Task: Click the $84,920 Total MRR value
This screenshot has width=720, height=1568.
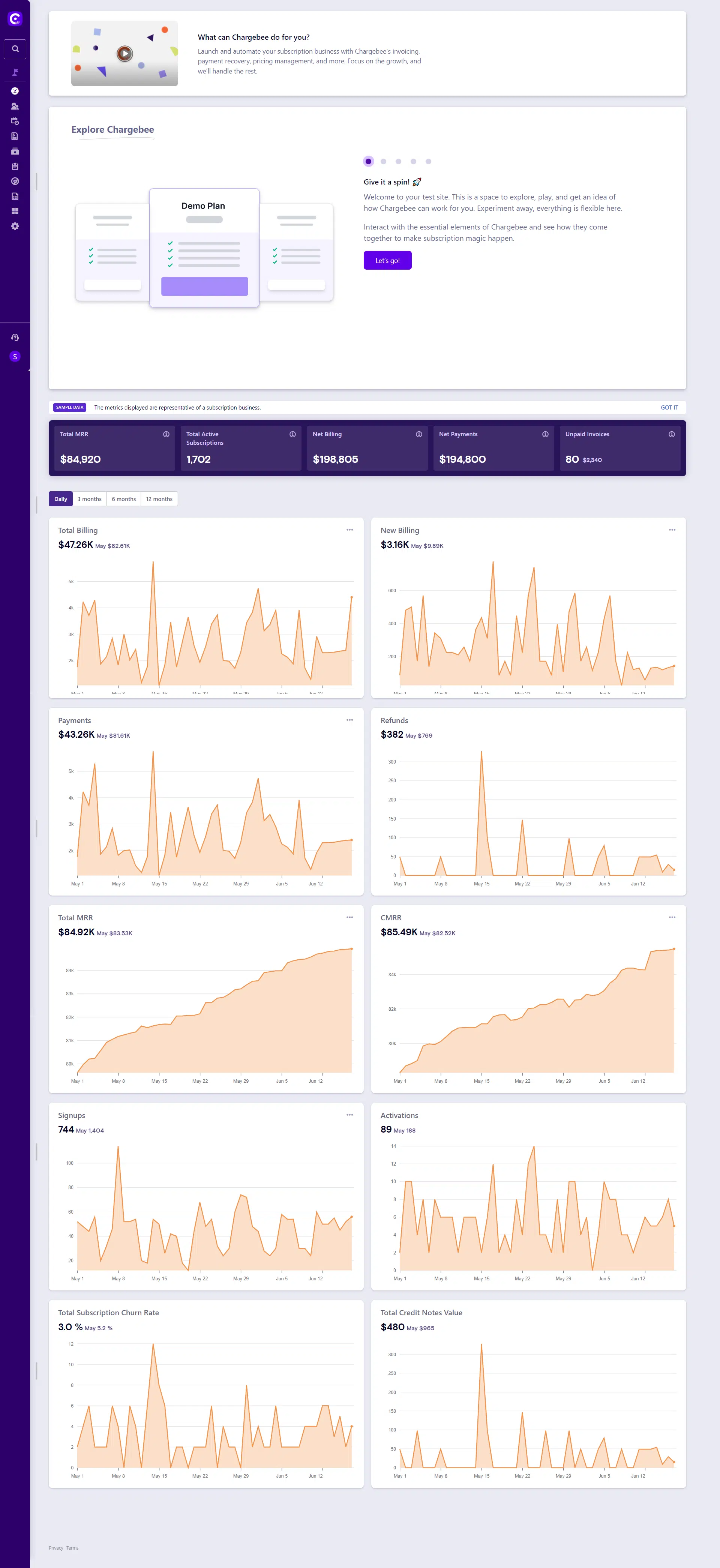Action: 80,459
